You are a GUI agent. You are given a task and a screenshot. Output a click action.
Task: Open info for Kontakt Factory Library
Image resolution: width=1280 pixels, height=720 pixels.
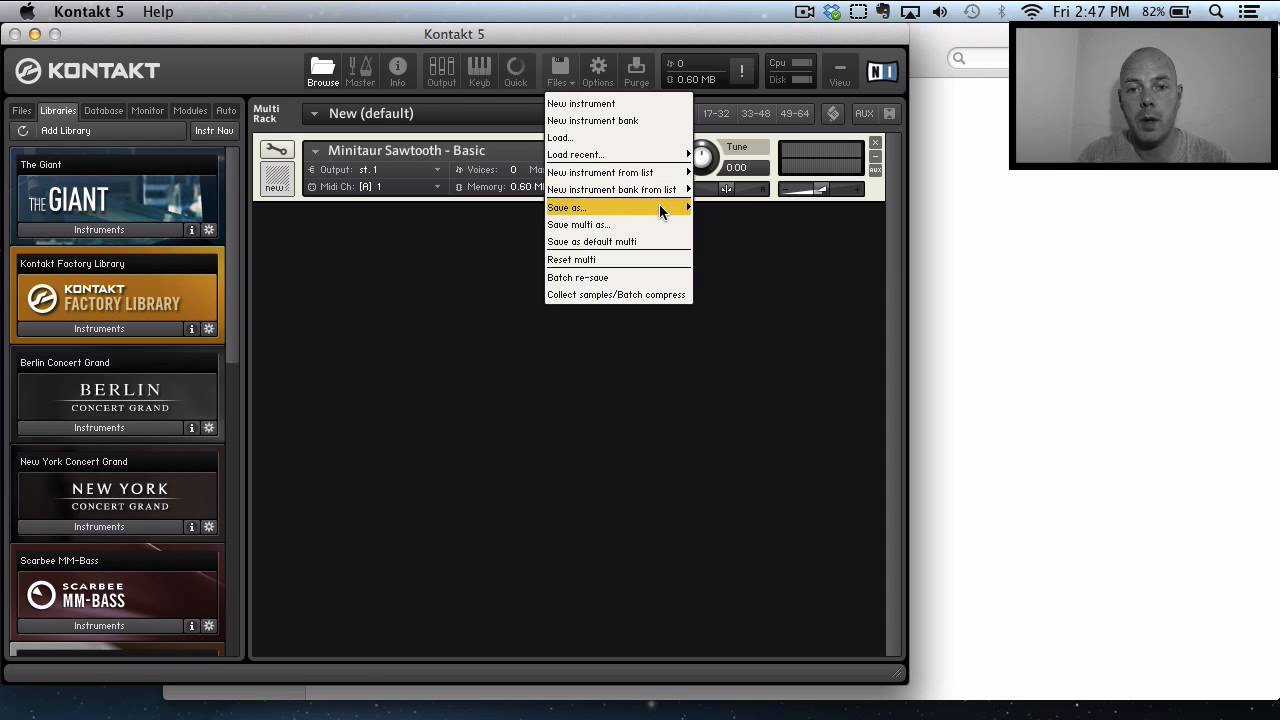point(192,329)
